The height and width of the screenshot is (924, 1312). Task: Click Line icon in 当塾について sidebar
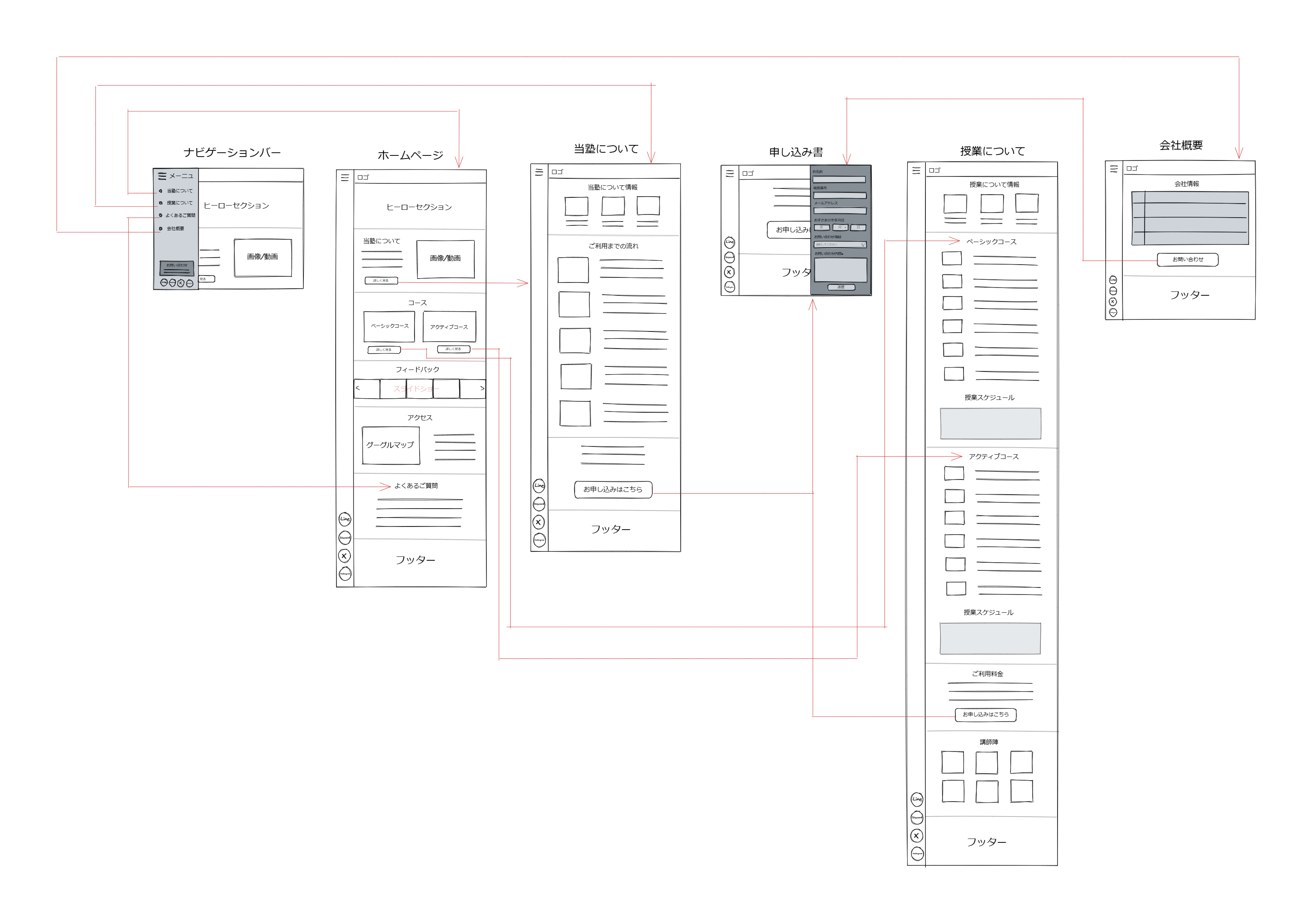point(539,486)
